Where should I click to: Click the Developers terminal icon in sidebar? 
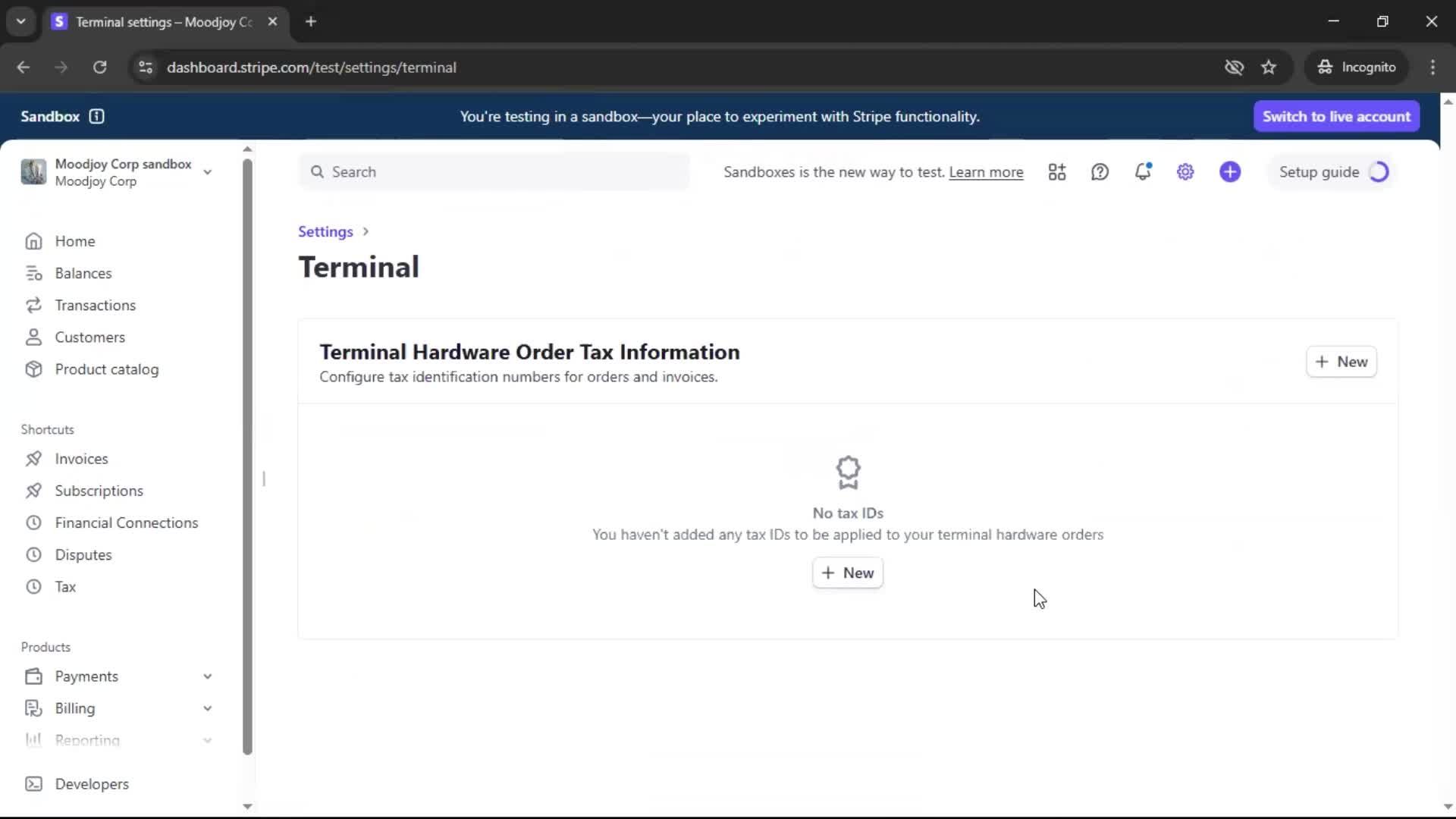[x=33, y=784]
